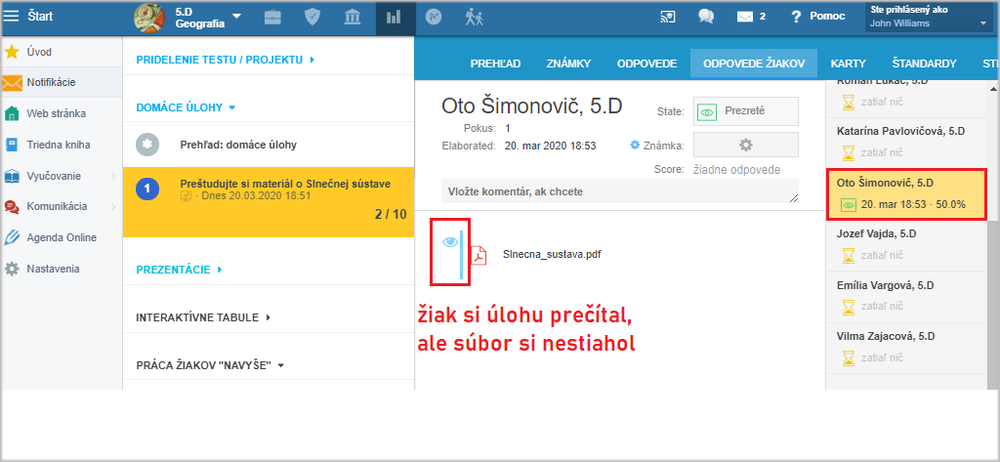
Task: Click the walking pedestrians icon
Action: tap(474, 17)
